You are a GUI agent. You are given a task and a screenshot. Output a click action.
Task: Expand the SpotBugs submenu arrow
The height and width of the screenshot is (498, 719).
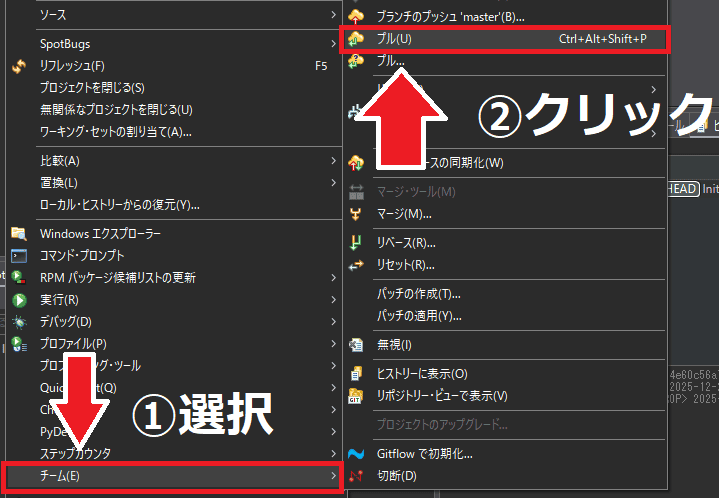tap(333, 44)
